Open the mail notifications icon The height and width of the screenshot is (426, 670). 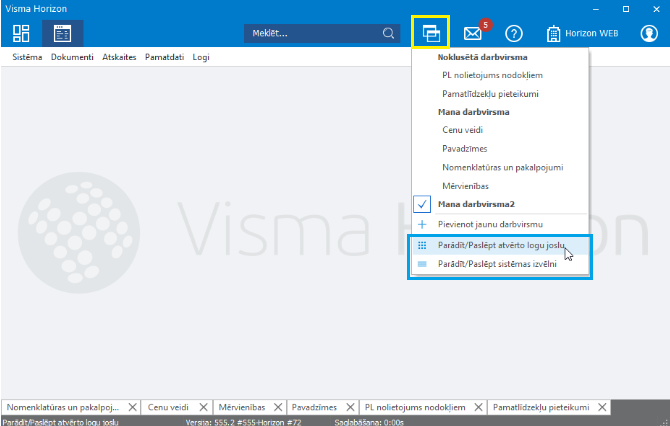472,33
